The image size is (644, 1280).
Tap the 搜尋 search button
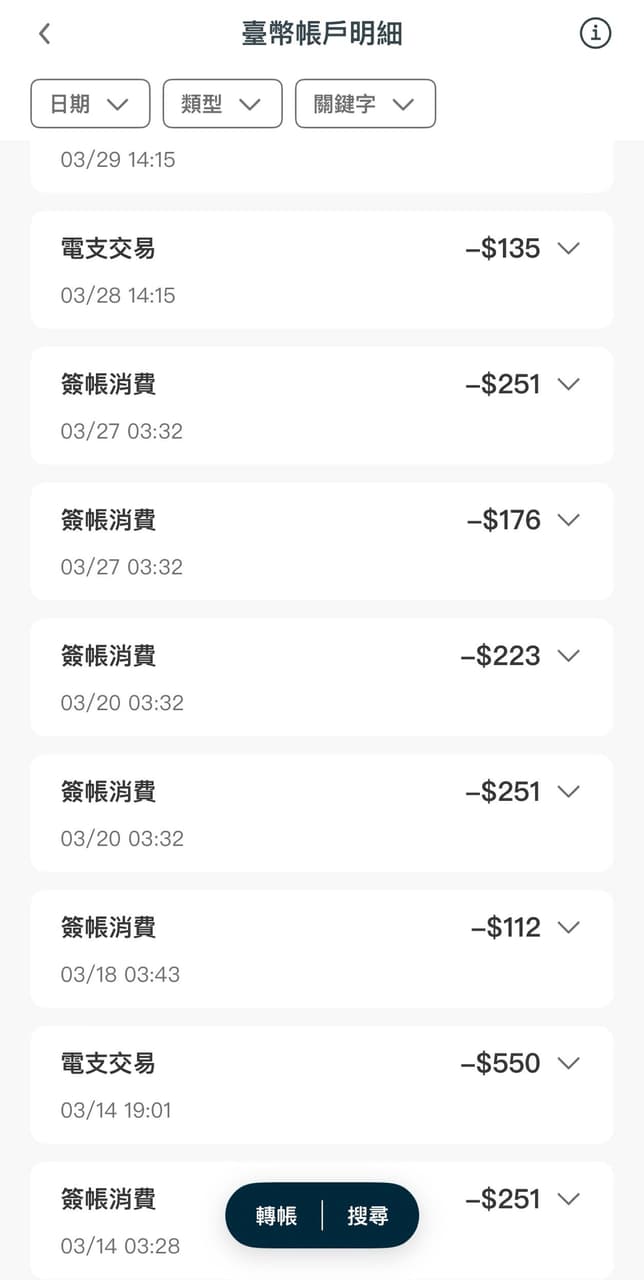(x=367, y=1216)
